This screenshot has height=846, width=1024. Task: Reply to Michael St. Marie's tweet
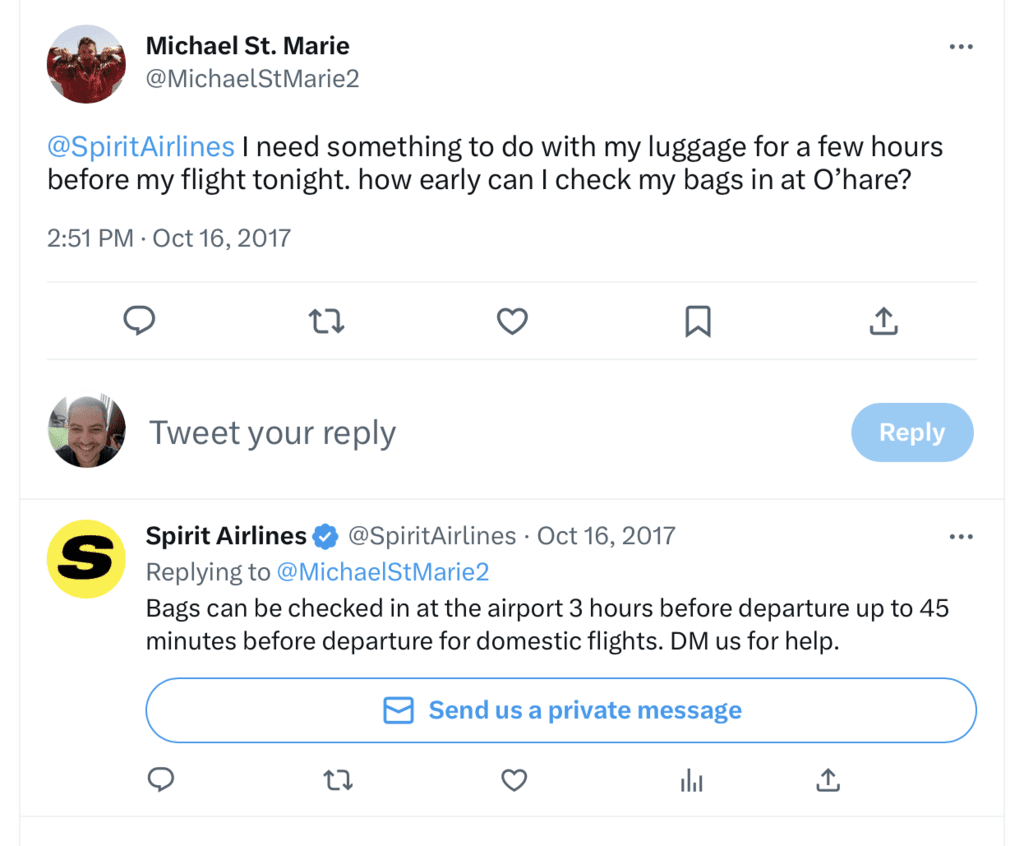(139, 321)
